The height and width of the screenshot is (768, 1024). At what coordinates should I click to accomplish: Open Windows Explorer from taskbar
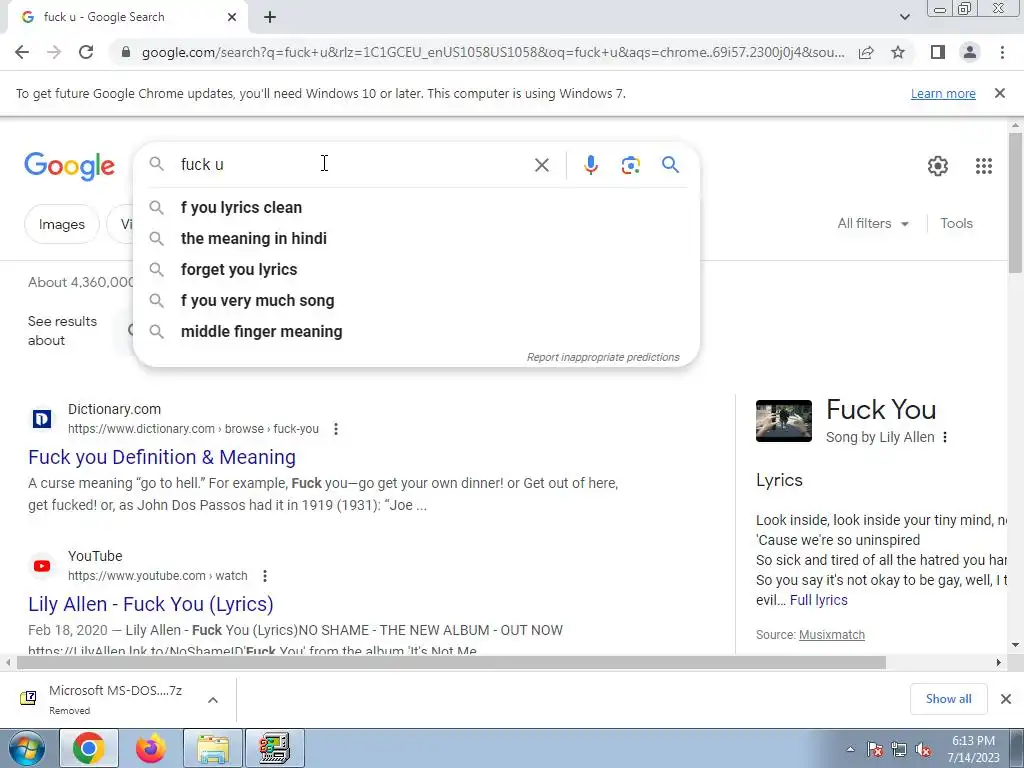(213, 748)
